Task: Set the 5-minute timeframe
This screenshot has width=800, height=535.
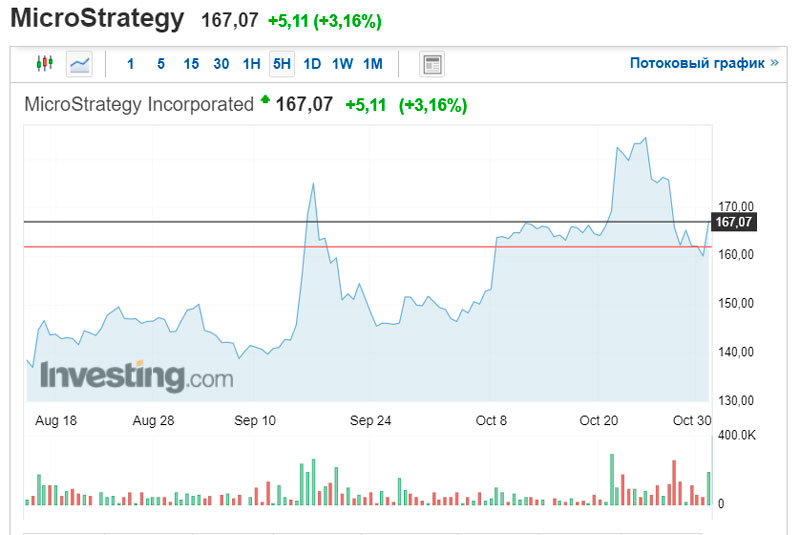Action: coord(160,64)
